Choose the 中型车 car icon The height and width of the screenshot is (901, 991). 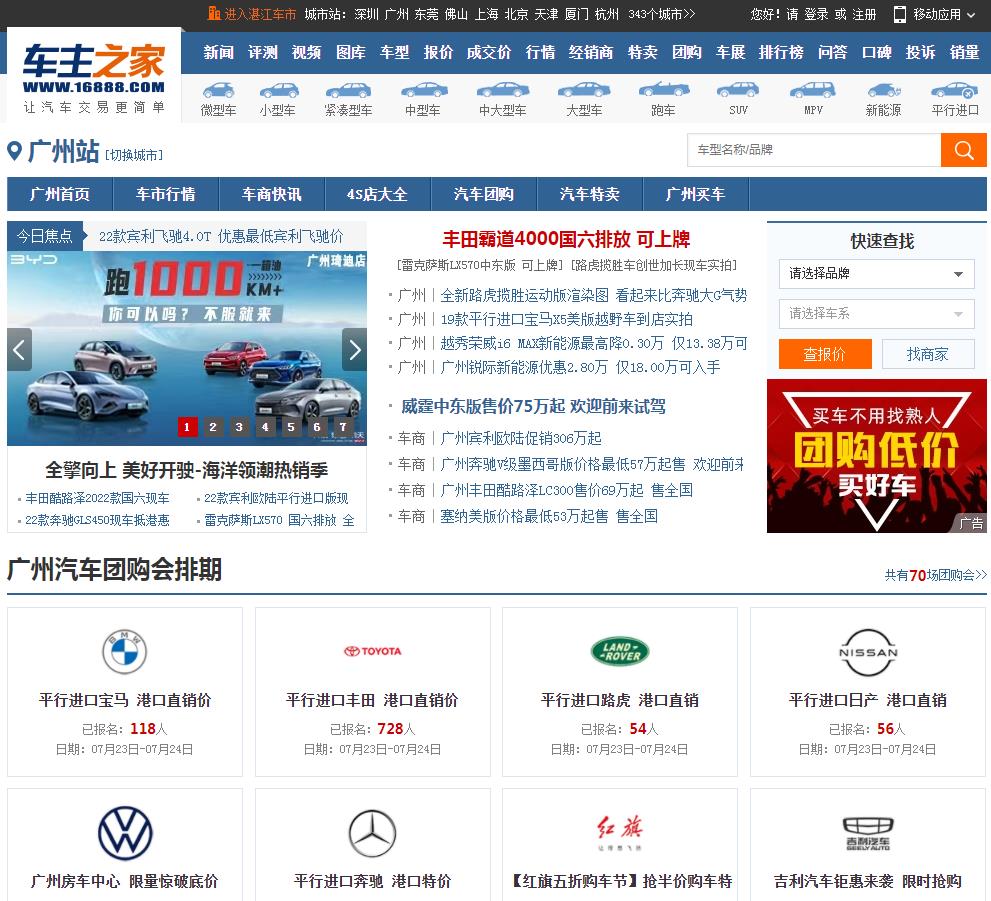tap(423, 92)
